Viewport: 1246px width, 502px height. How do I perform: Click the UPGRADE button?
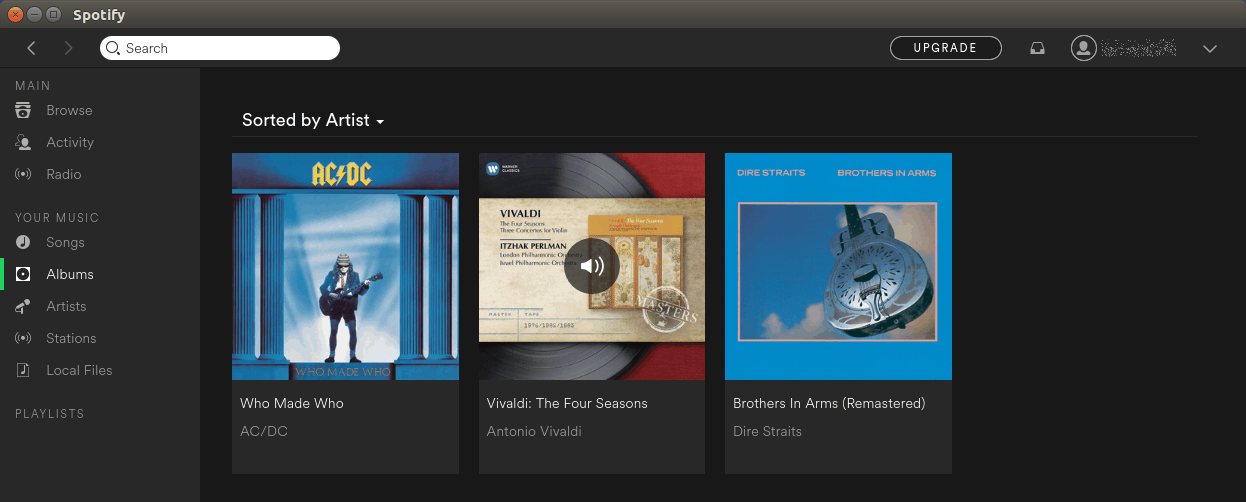click(x=946, y=48)
